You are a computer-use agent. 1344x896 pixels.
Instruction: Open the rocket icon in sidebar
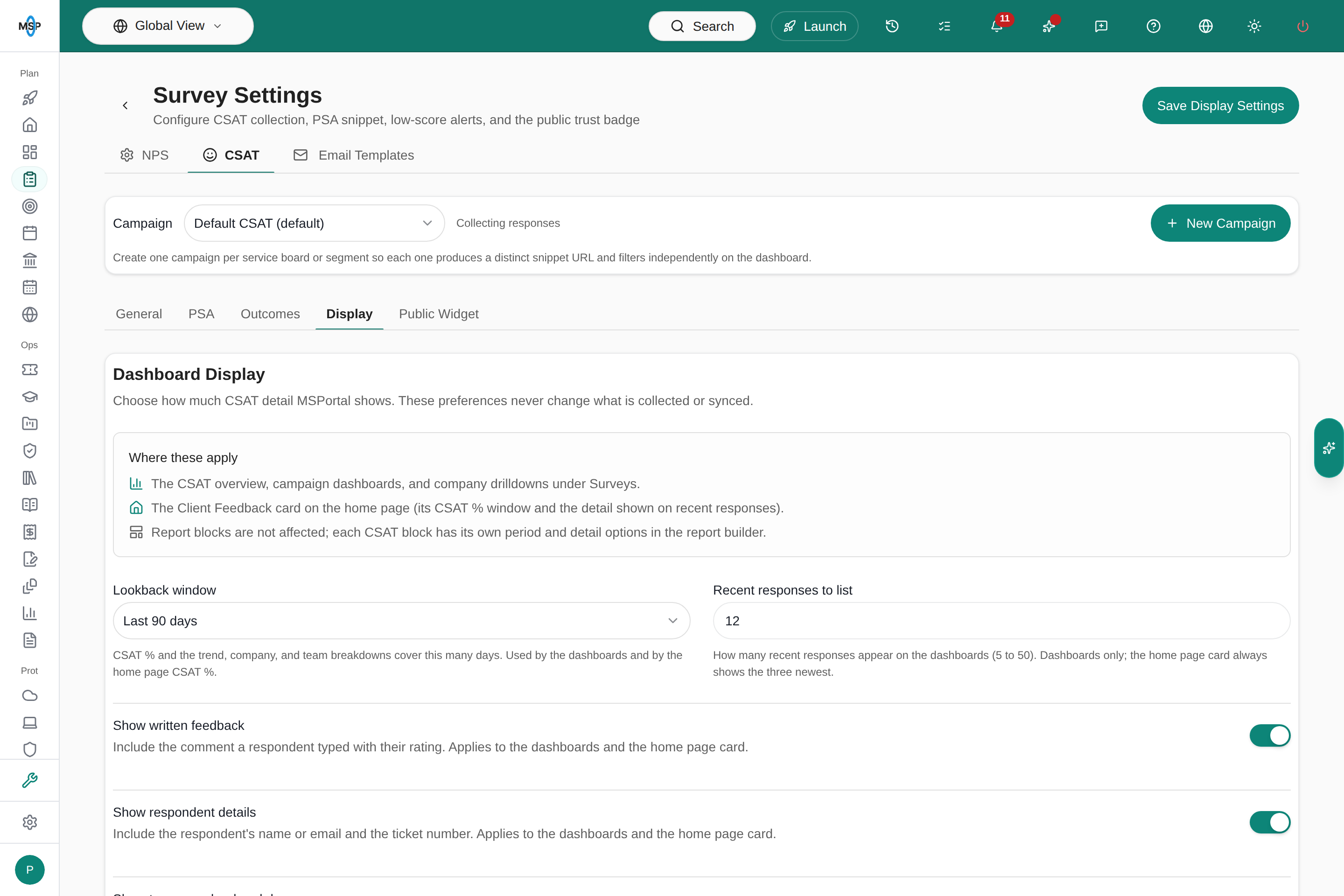click(x=30, y=98)
